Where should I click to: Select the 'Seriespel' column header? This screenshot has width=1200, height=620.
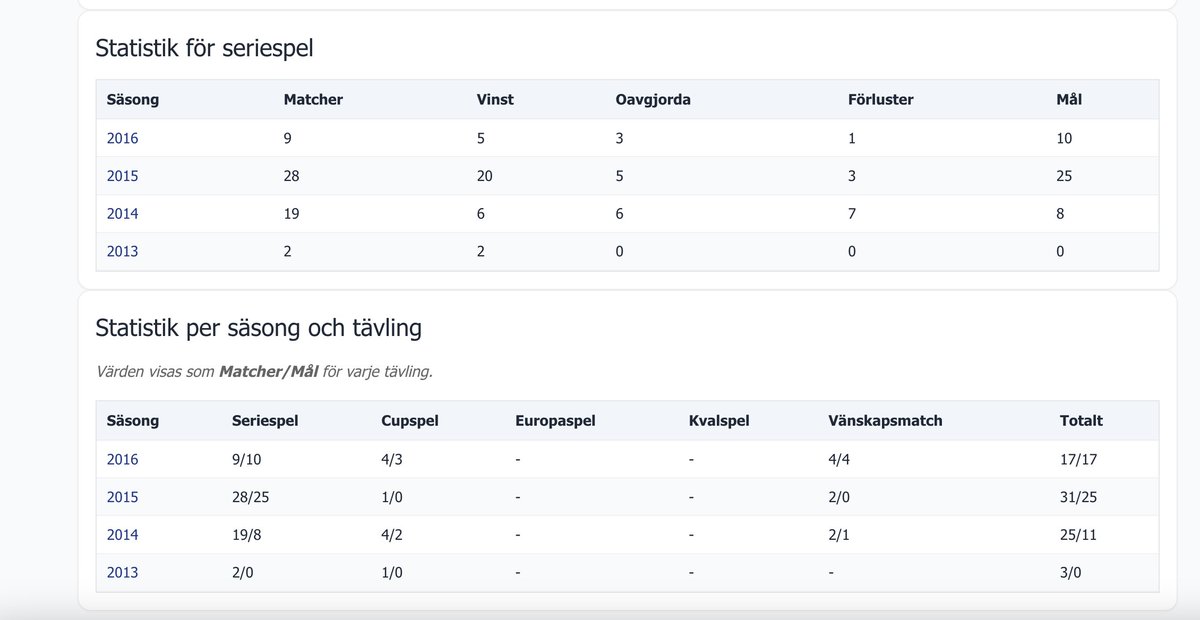[x=265, y=421]
